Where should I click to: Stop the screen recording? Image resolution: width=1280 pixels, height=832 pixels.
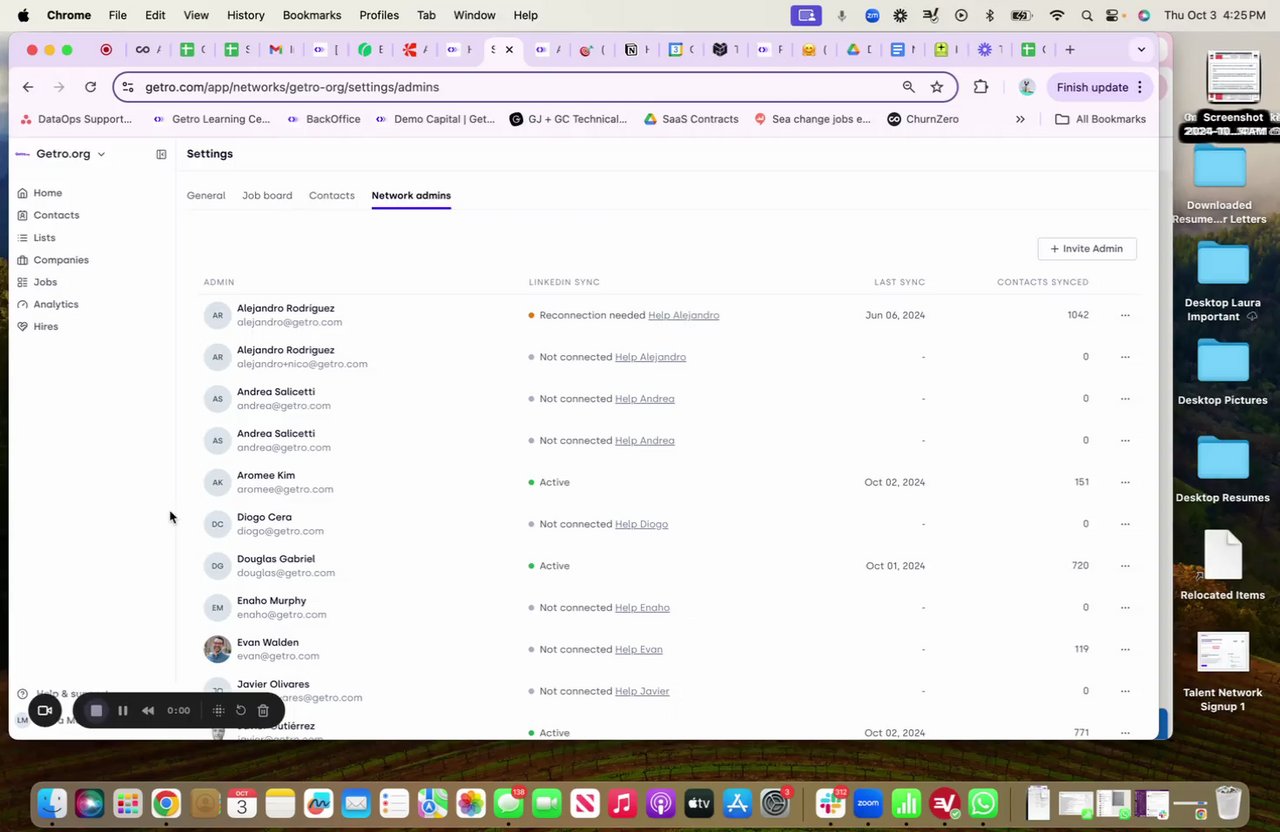pos(96,711)
